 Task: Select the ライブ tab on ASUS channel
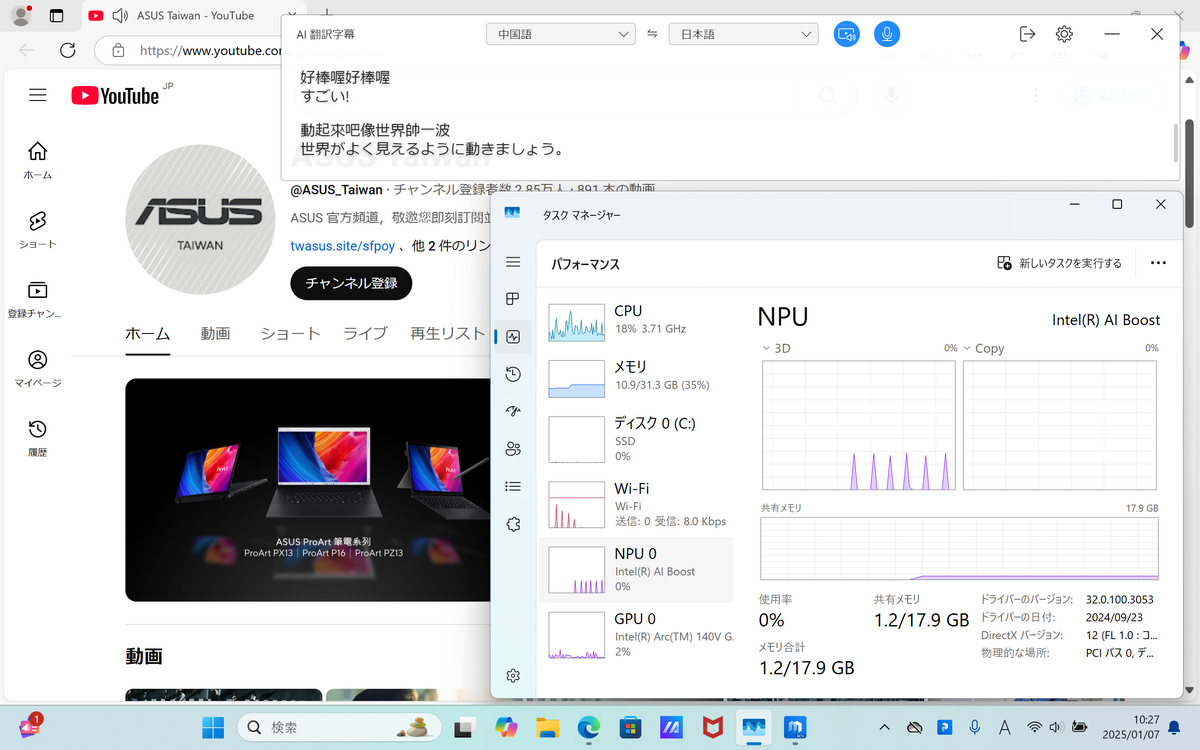click(x=365, y=334)
